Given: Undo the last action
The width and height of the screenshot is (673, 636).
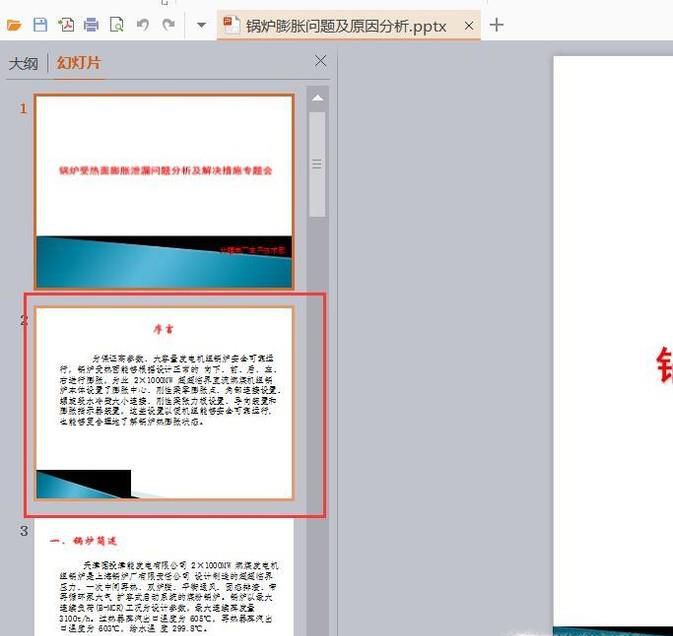Looking at the screenshot, I should click(142, 25).
